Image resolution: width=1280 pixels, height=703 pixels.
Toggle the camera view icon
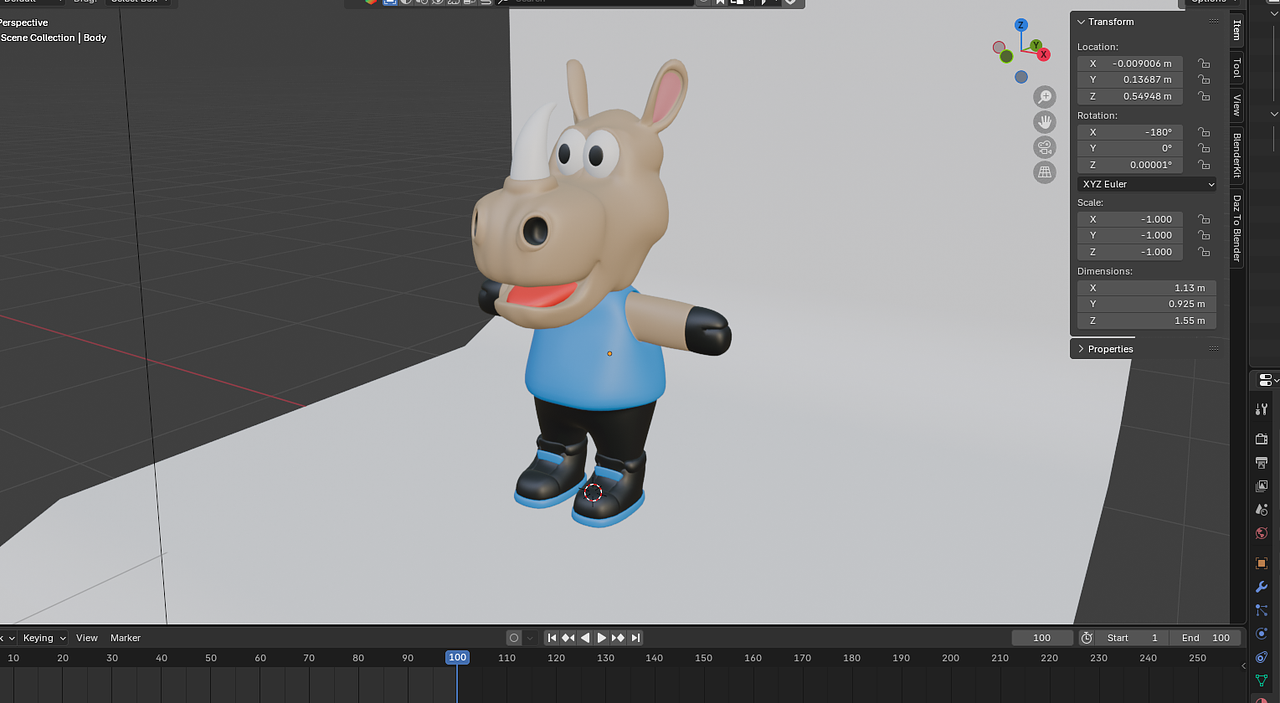pos(1045,147)
